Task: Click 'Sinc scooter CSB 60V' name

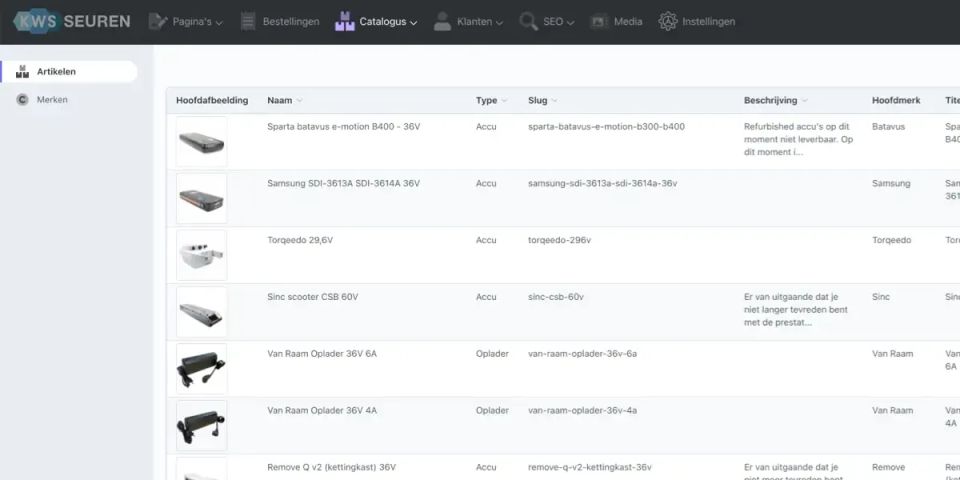Action: [312, 297]
